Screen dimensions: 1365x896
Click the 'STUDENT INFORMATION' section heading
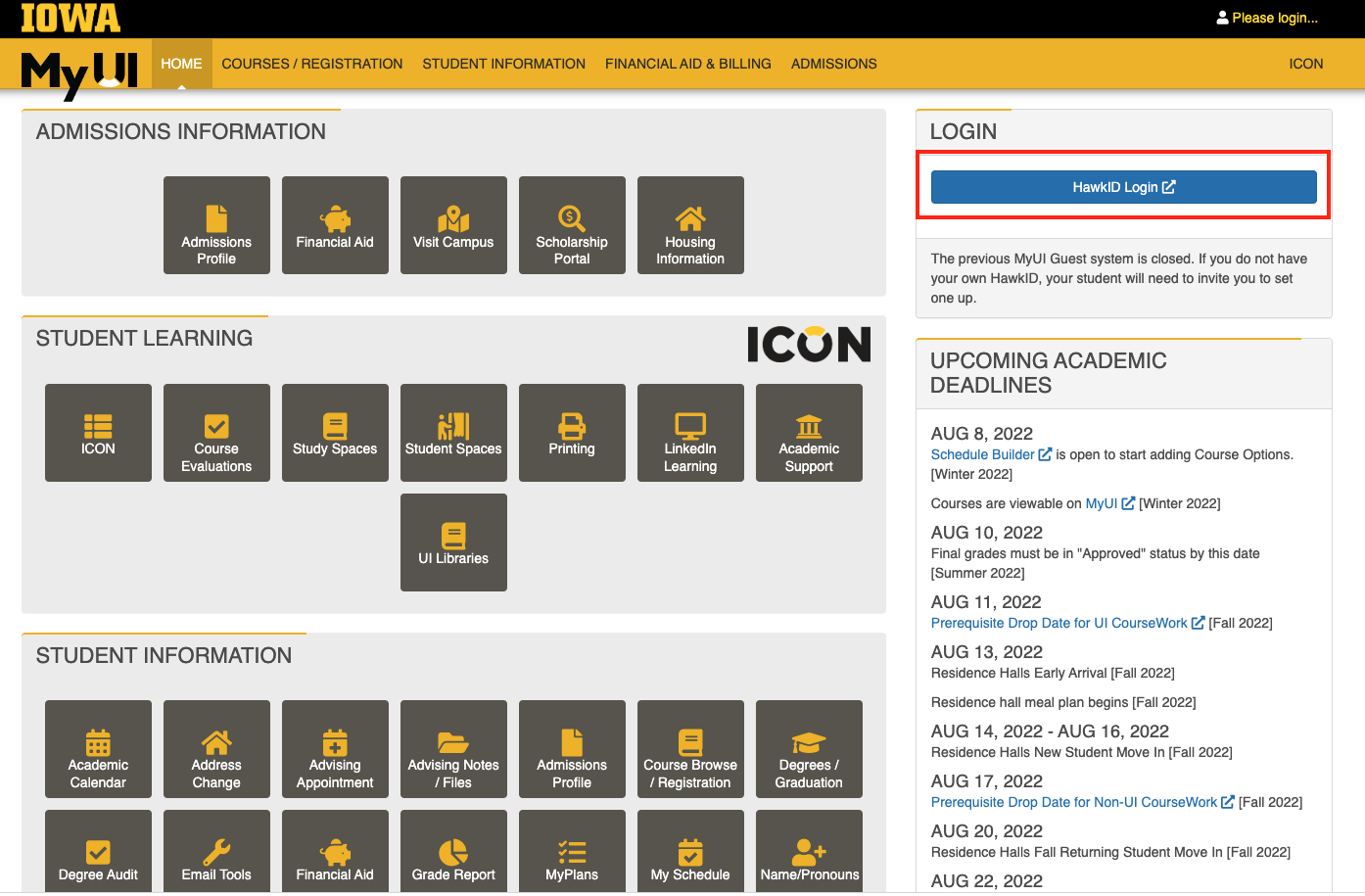click(x=164, y=656)
